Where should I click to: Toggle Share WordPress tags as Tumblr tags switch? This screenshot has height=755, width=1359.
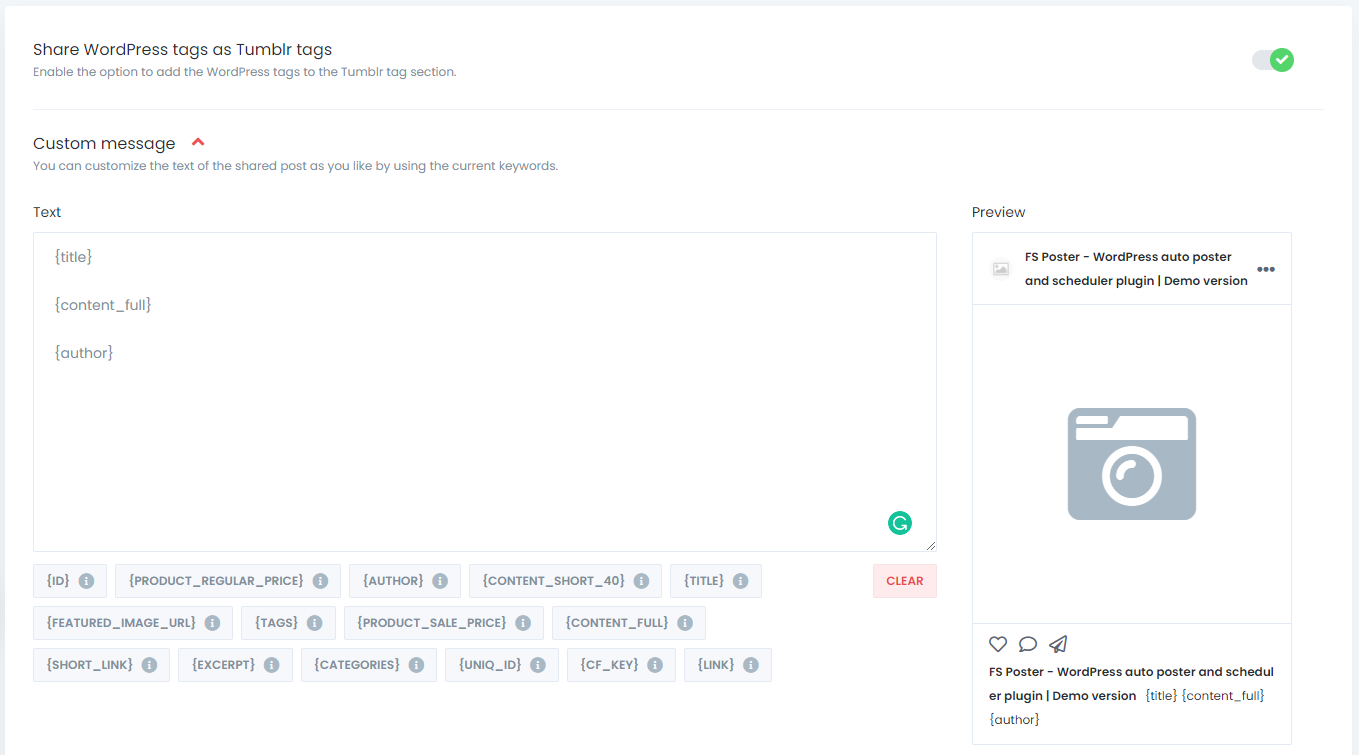click(x=1273, y=60)
